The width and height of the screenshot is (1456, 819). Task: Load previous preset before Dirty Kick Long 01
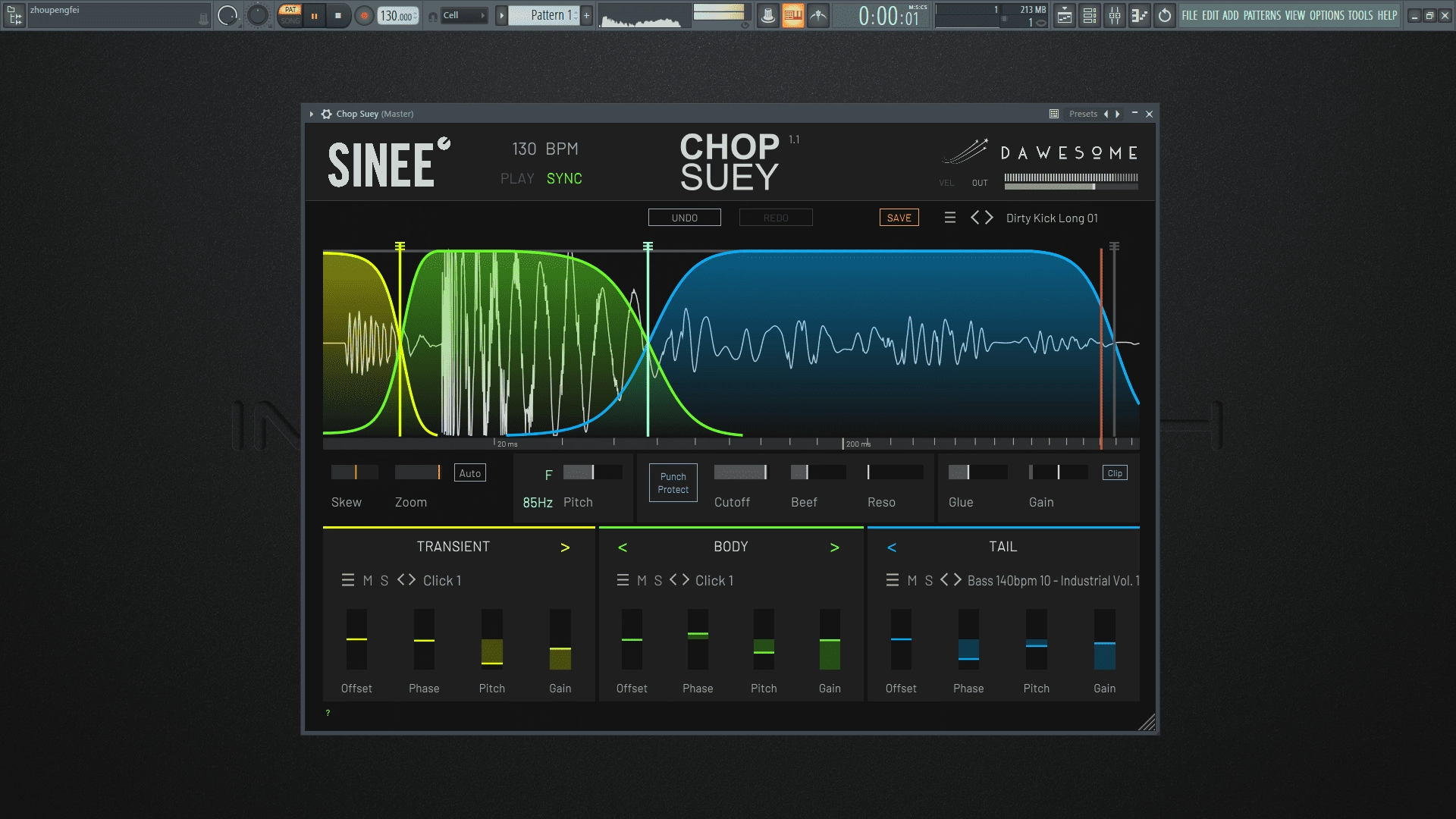pos(975,218)
